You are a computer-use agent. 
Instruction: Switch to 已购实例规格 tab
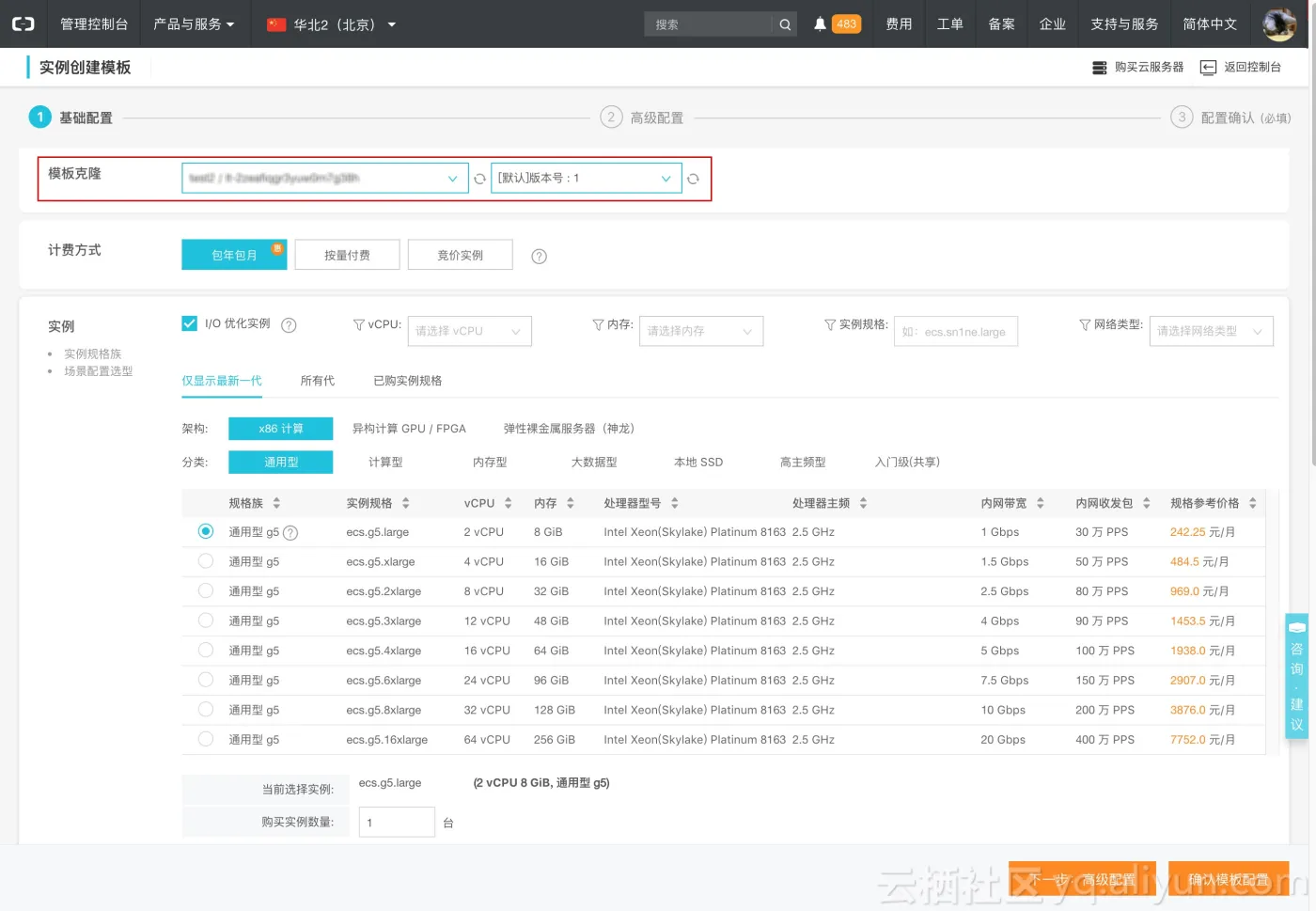point(408,381)
